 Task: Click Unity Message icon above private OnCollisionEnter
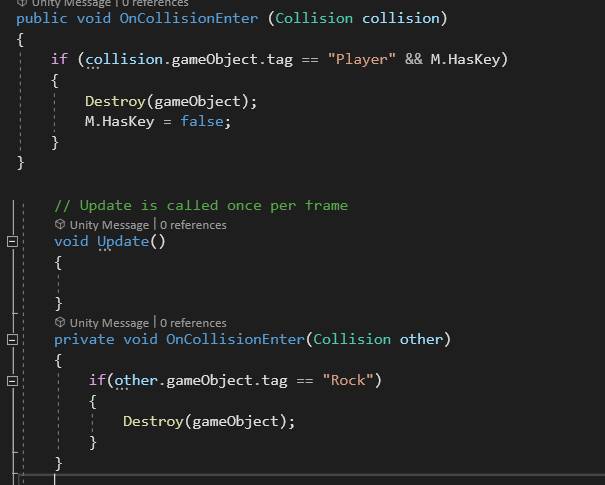(60, 323)
